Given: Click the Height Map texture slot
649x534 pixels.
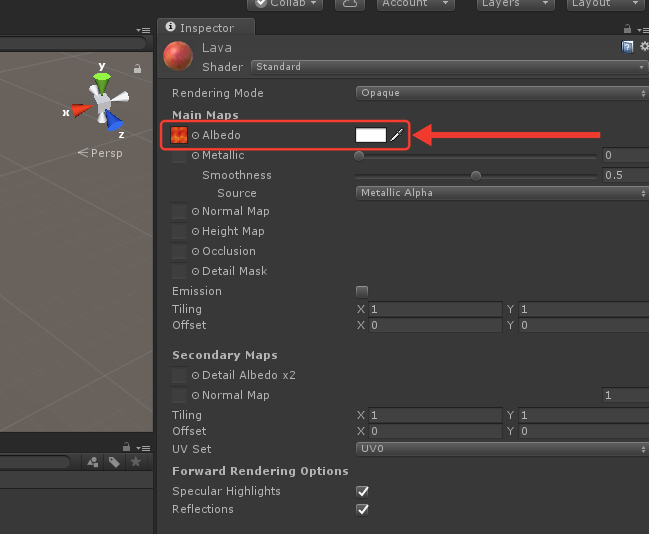Looking at the screenshot, I should tap(179, 231).
